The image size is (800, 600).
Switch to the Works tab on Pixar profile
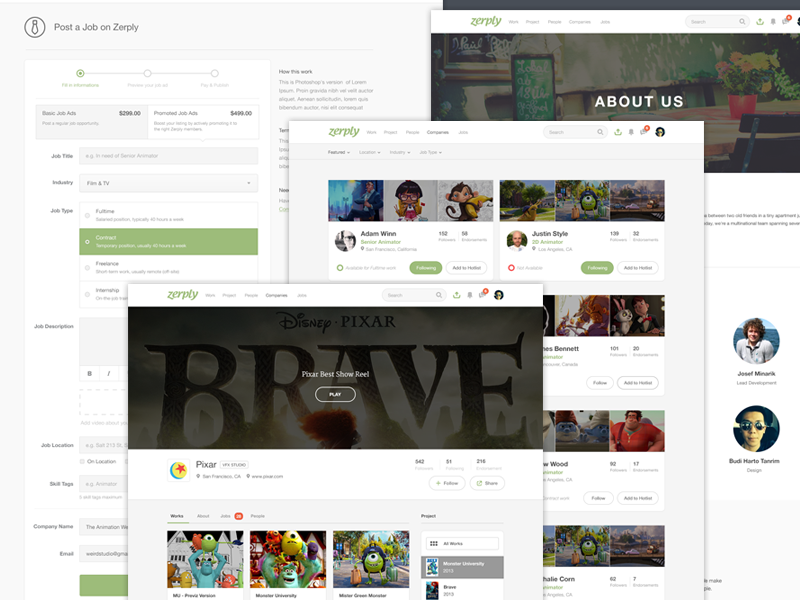177,516
